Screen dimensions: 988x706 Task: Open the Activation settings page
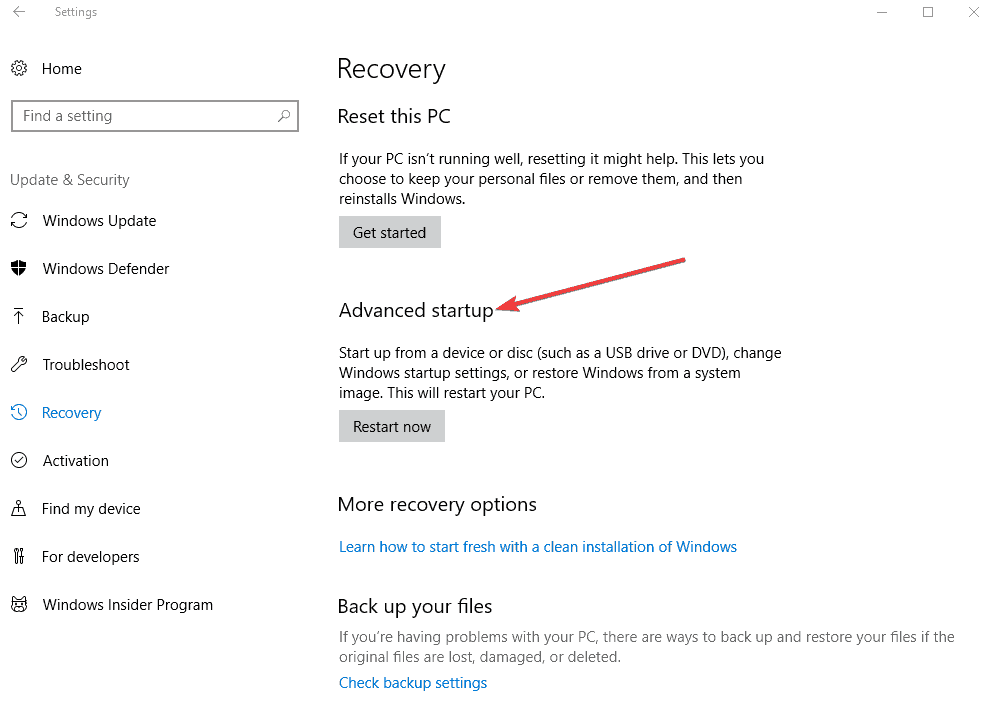tap(76, 461)
